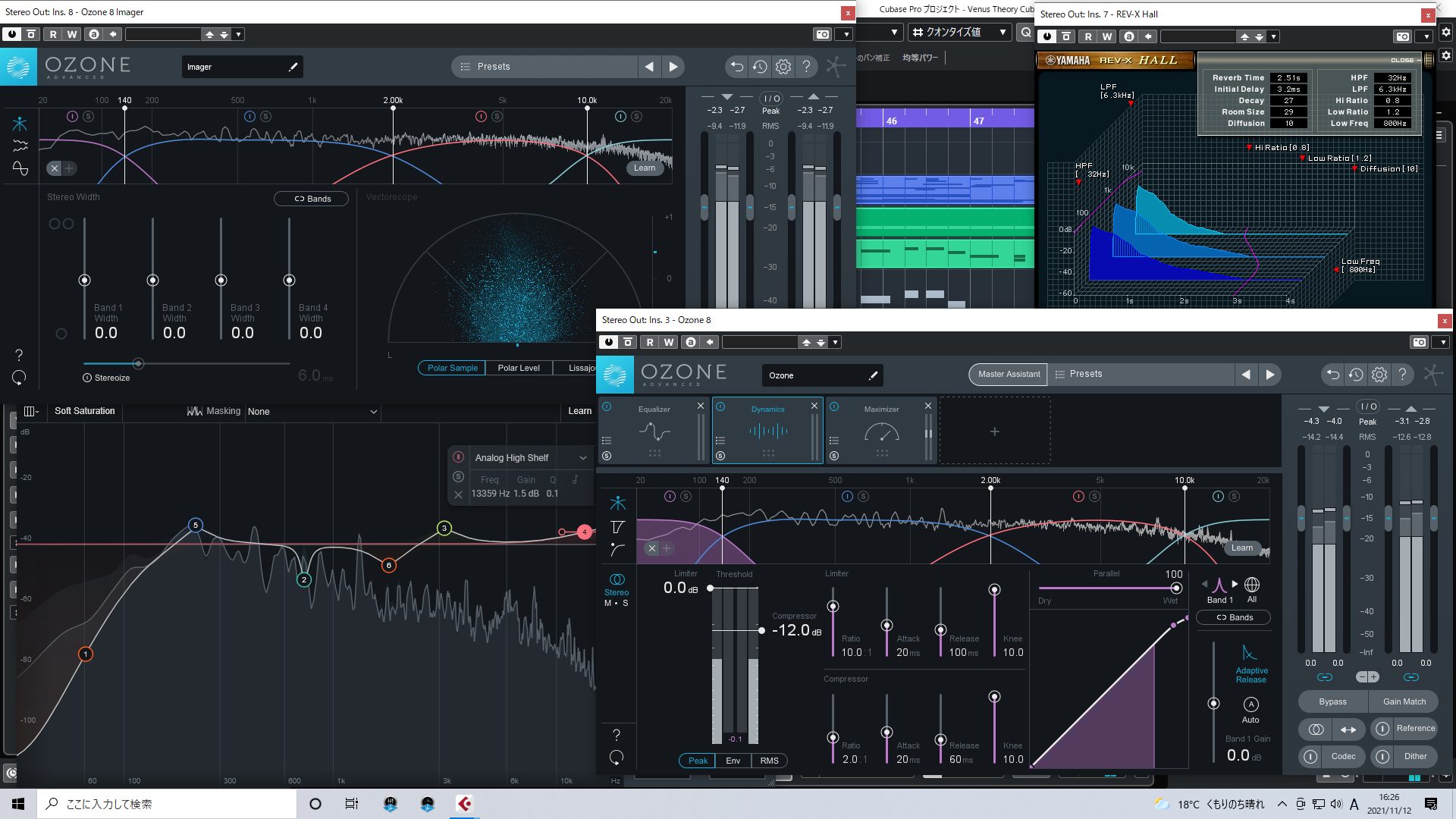This screenshot has width=1456, height=819.
Task: Expand Analog High Shelf filter type dropdown
Action: tap(582, 458)
